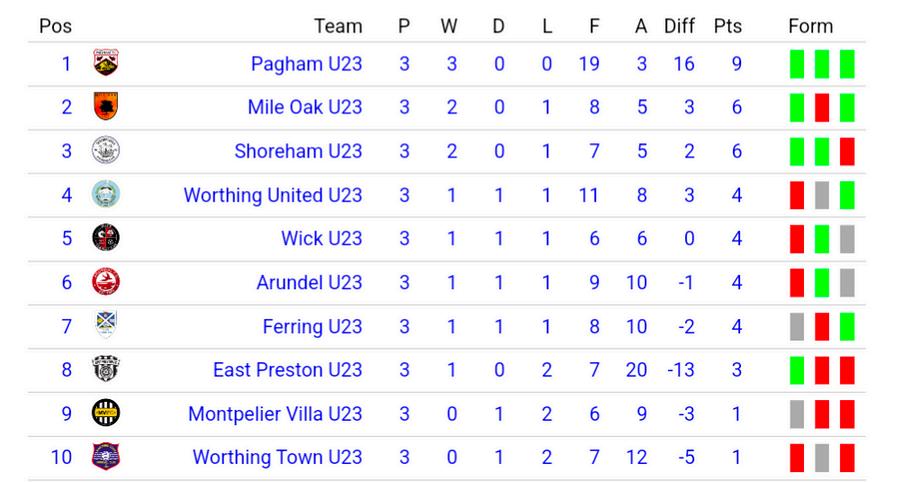Click Worthing United U23's grey draw block

coord(822,195)
